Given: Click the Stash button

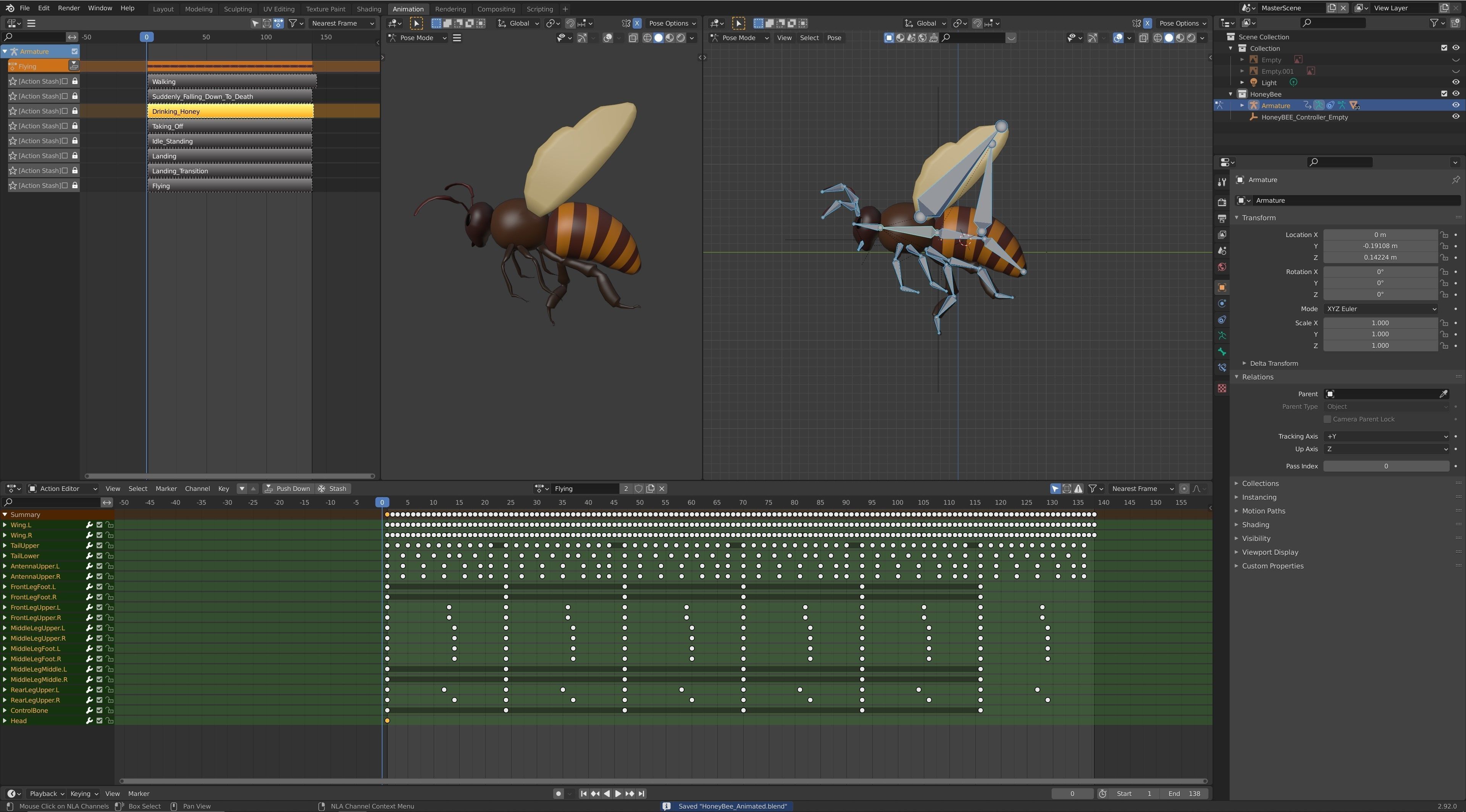Looking at the screenshot, I should [x=333, y=488].
